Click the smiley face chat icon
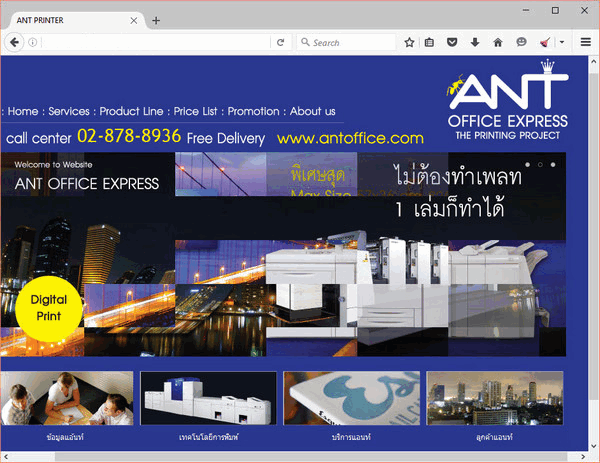 coord(520,42)
